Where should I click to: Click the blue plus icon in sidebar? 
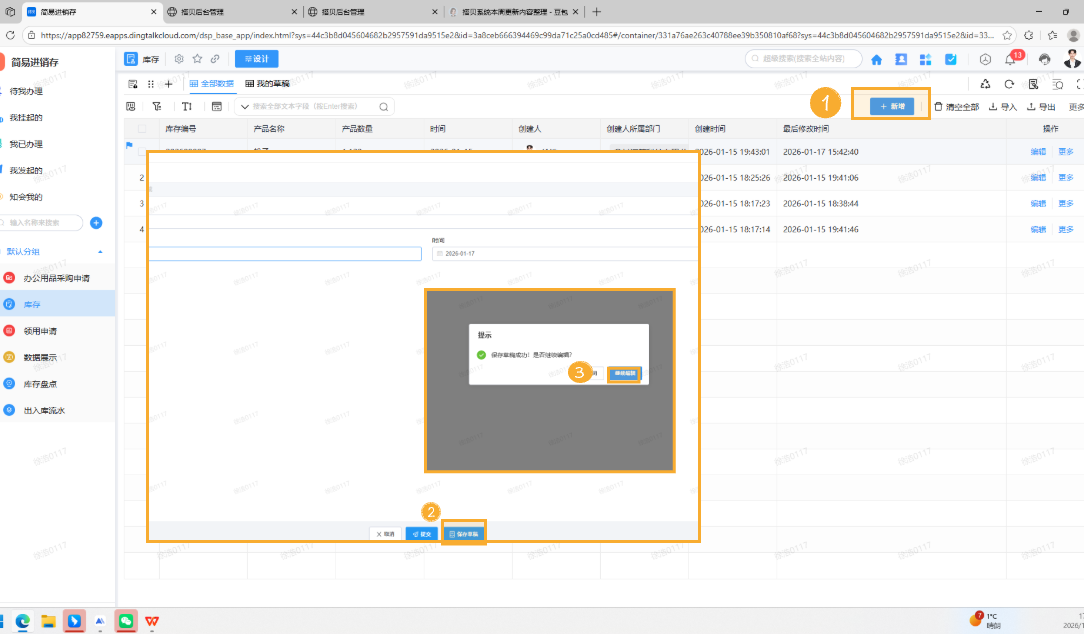(x=96, y=222)
